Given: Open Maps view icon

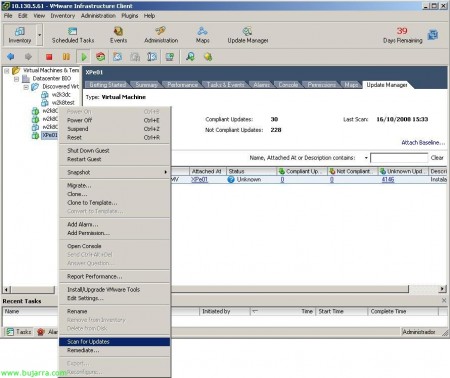Looking at the screenshot, I should point(202,35).
